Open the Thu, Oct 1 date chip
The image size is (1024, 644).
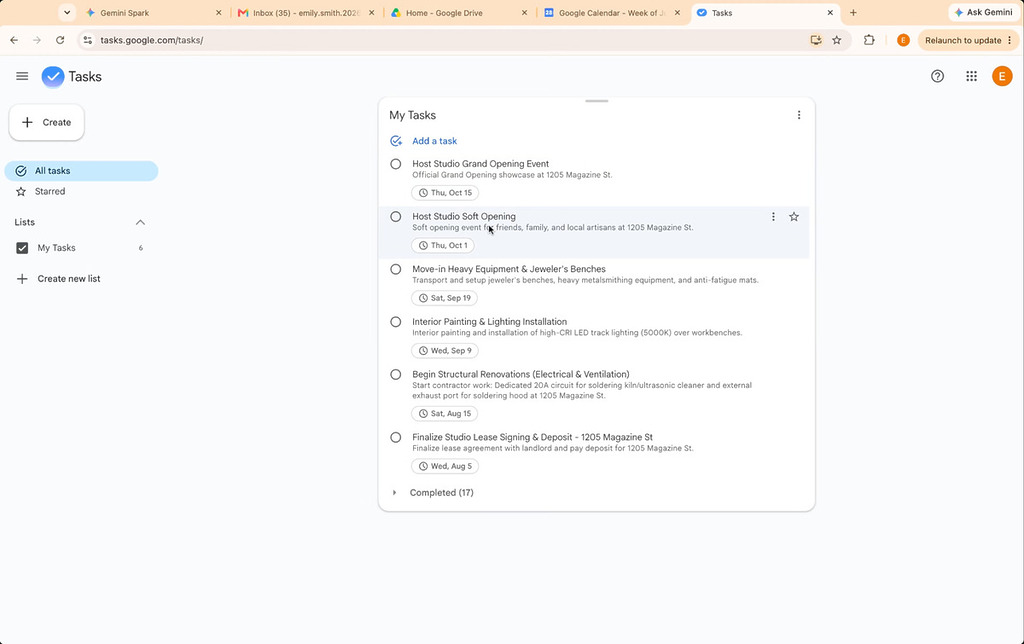tap(443, 246)
